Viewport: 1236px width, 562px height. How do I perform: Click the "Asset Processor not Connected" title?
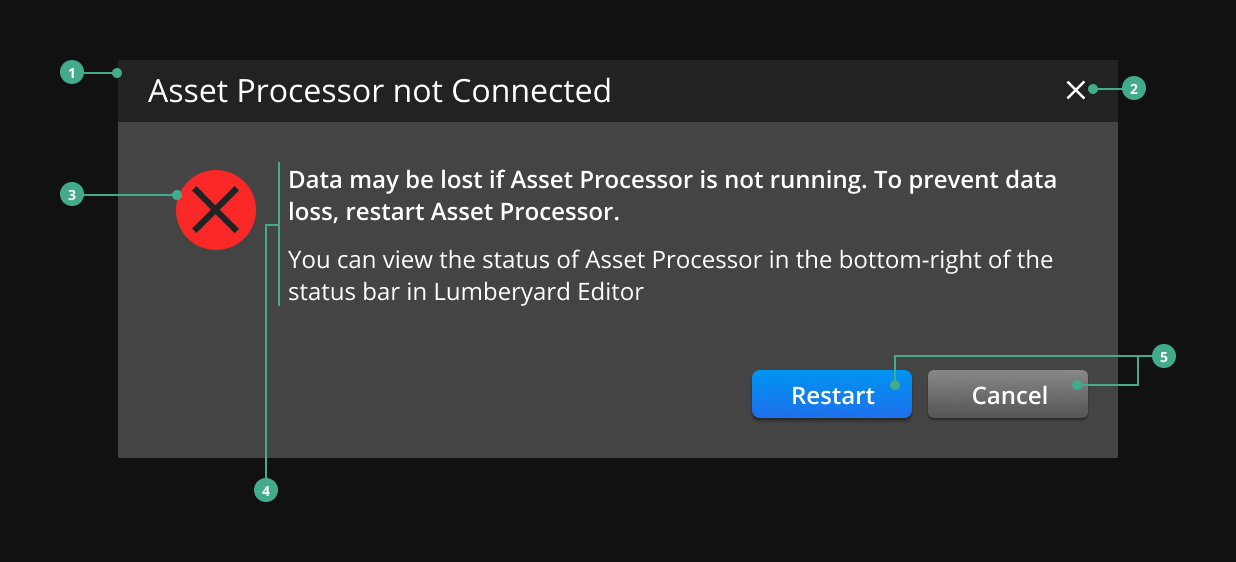[379, 91]
